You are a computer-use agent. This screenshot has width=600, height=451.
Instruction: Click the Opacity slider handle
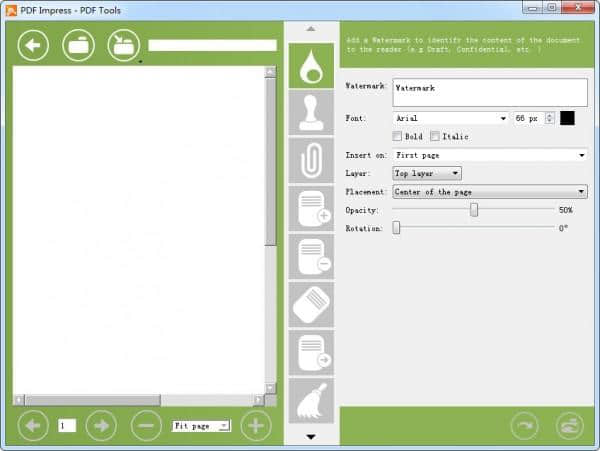pos(474,210)
